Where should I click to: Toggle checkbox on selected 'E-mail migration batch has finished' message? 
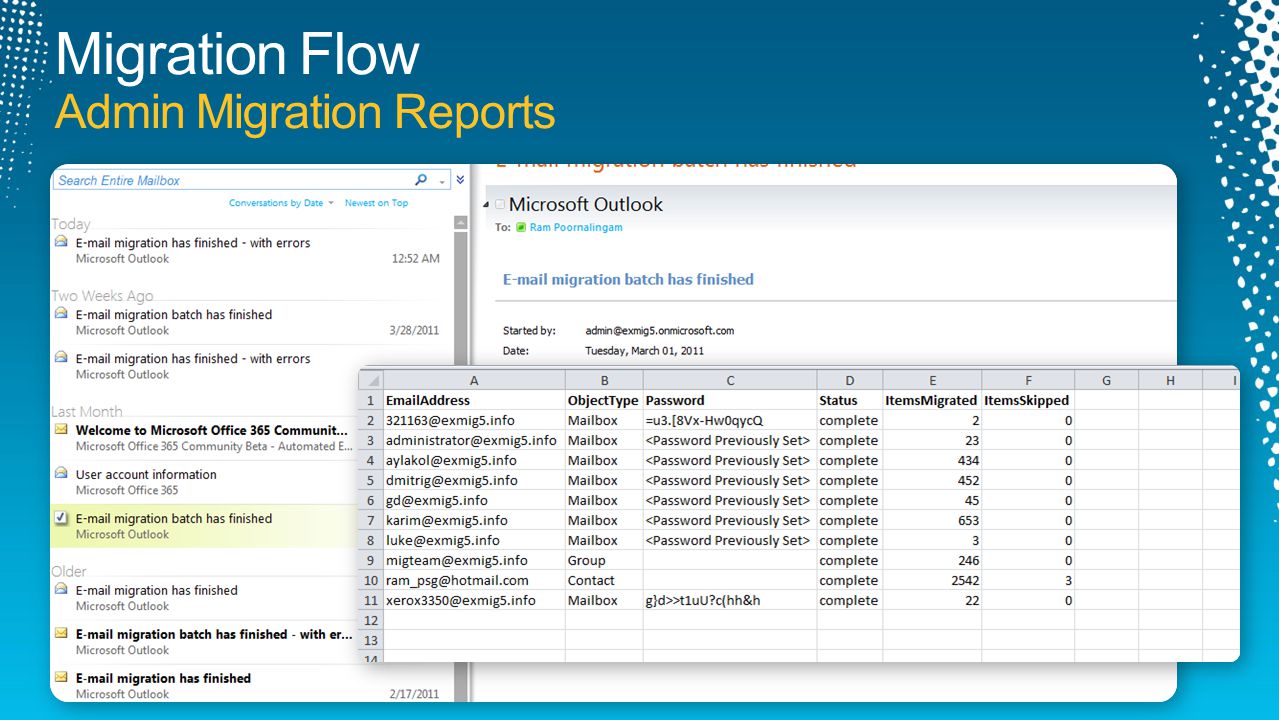point(62,518)
